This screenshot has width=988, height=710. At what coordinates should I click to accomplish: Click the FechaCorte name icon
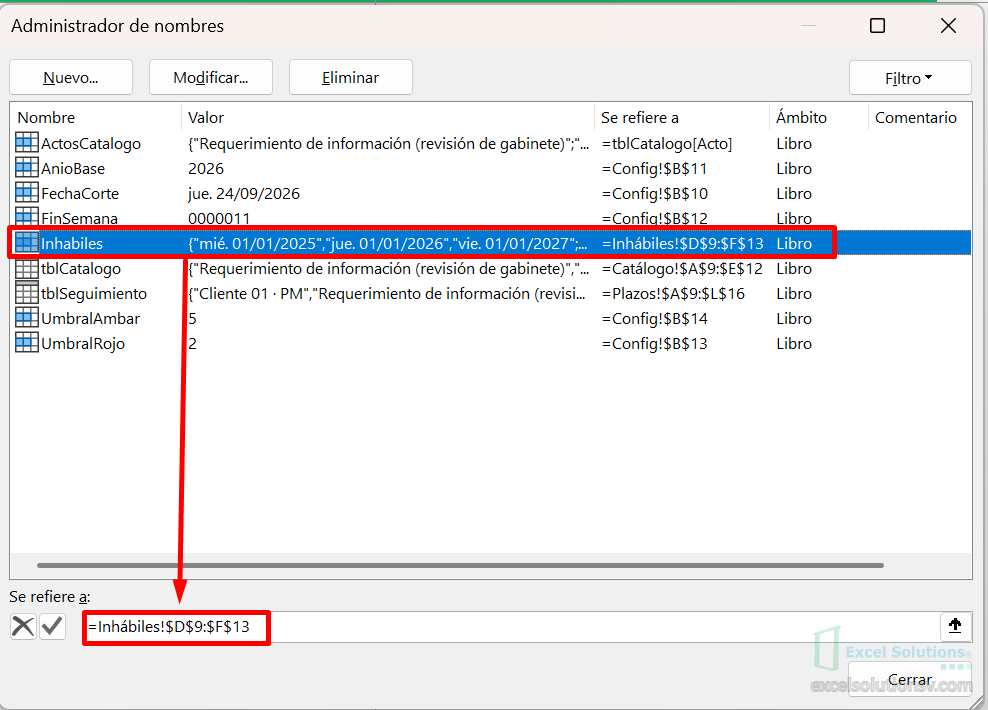(x=26, y=193)
